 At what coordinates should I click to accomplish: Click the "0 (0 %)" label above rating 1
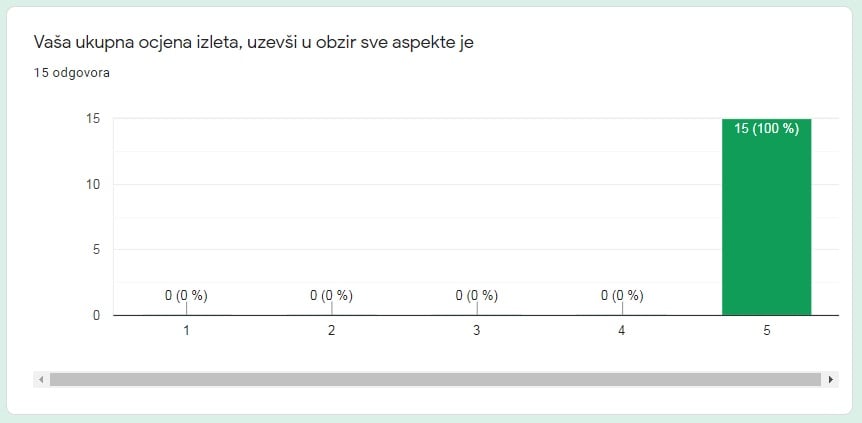(x=186, y=296)
